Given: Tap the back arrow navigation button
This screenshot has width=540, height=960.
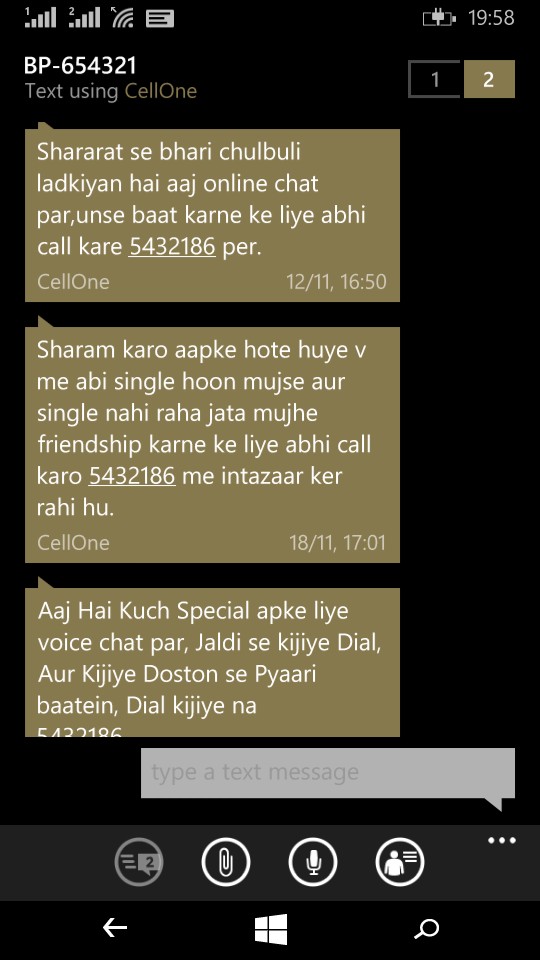Looking at the screenshot, I should pos(114,929).
